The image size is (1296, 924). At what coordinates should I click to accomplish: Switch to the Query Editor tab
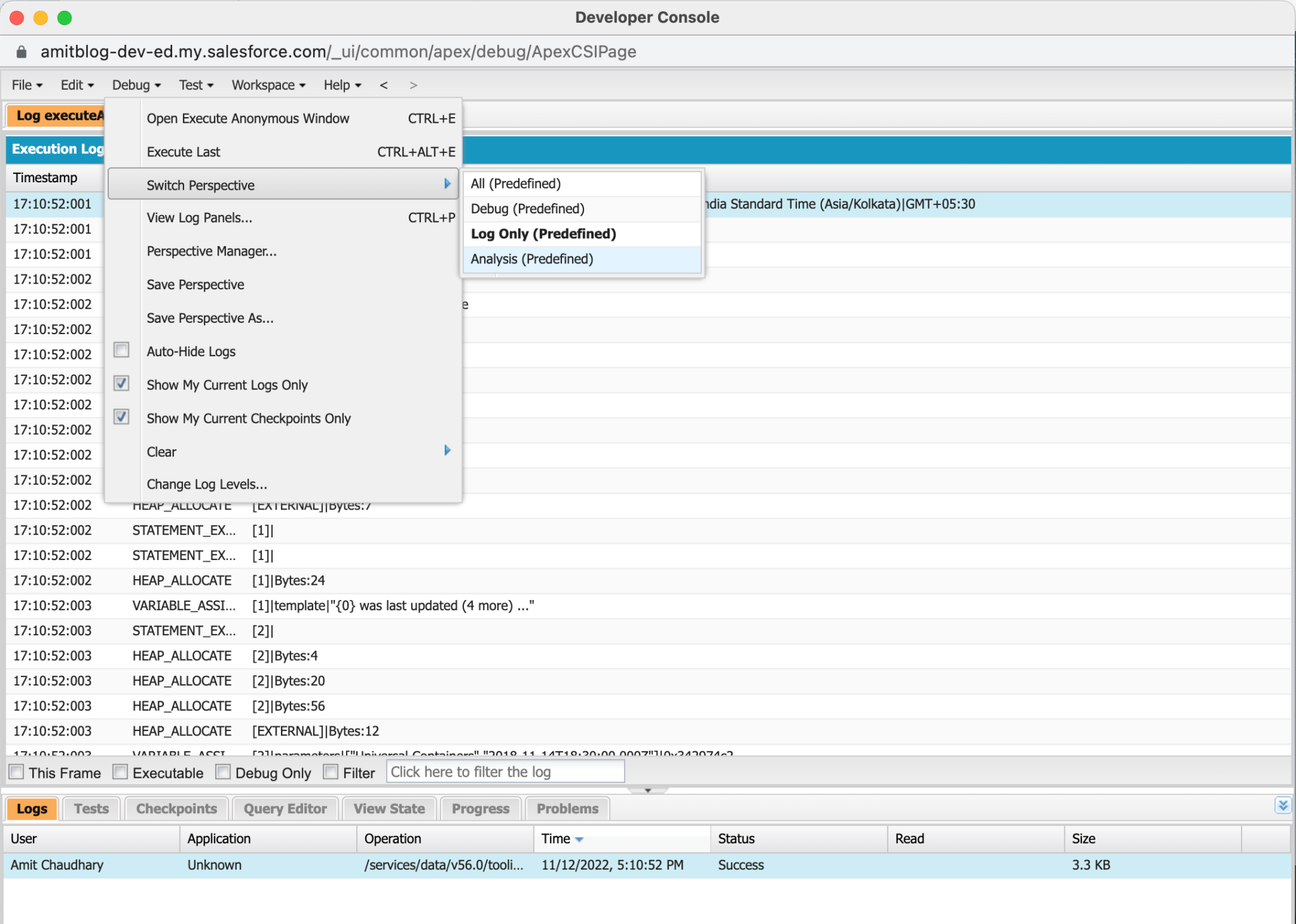[285, 809]
